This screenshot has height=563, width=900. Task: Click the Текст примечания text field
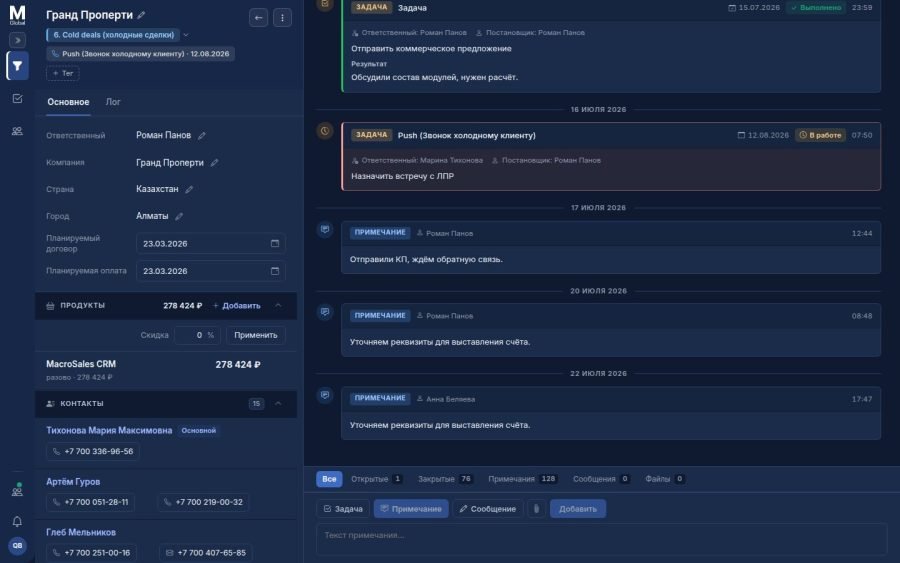602,539
